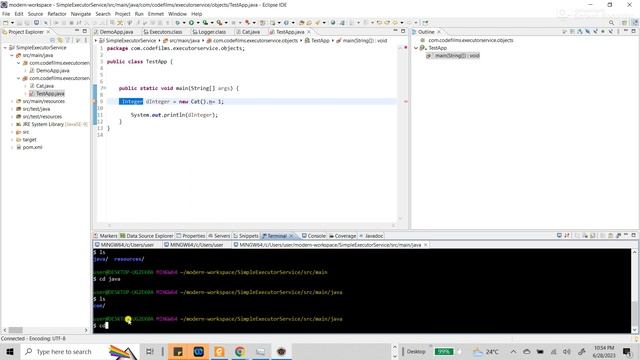
Task: Click the New file icon in toolbar
Action: 6,23
